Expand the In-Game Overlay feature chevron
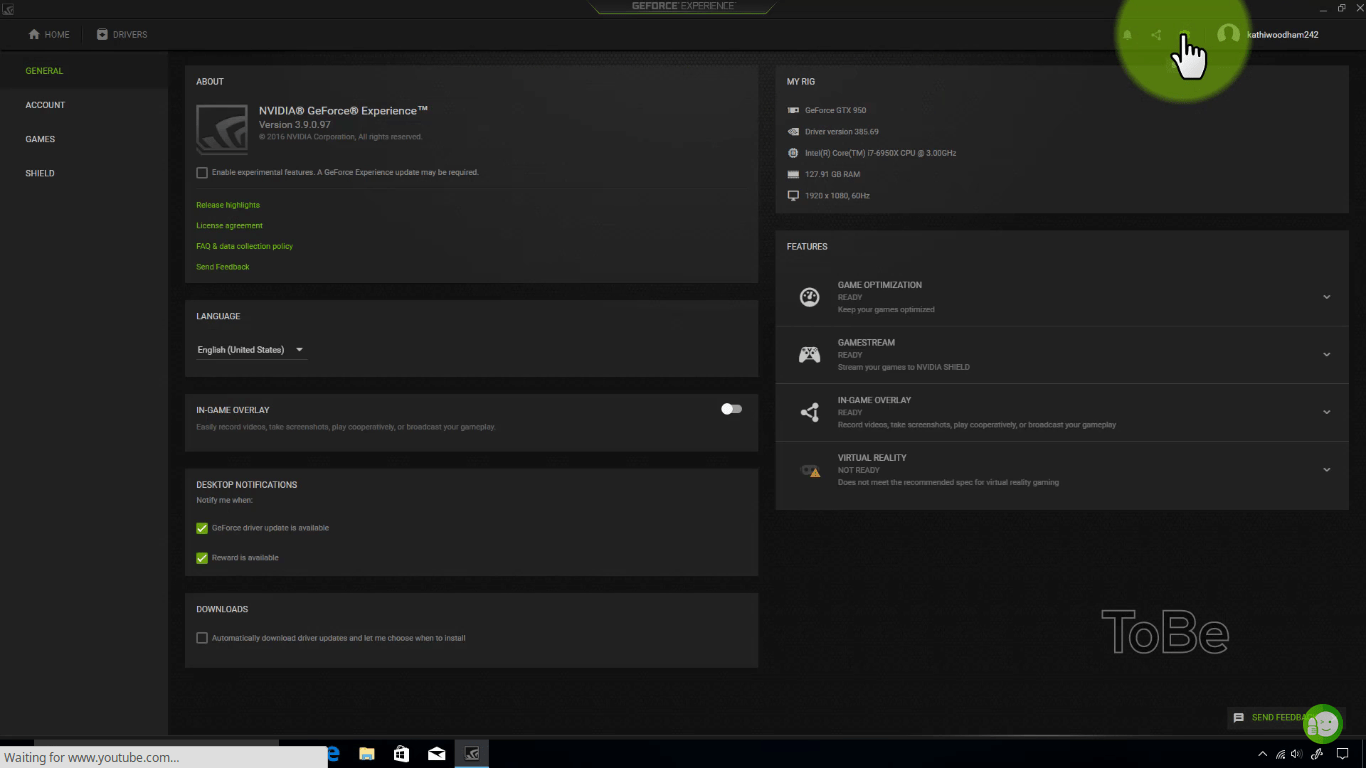This screenshot has height=768, width=1366. click(1327, 412)
